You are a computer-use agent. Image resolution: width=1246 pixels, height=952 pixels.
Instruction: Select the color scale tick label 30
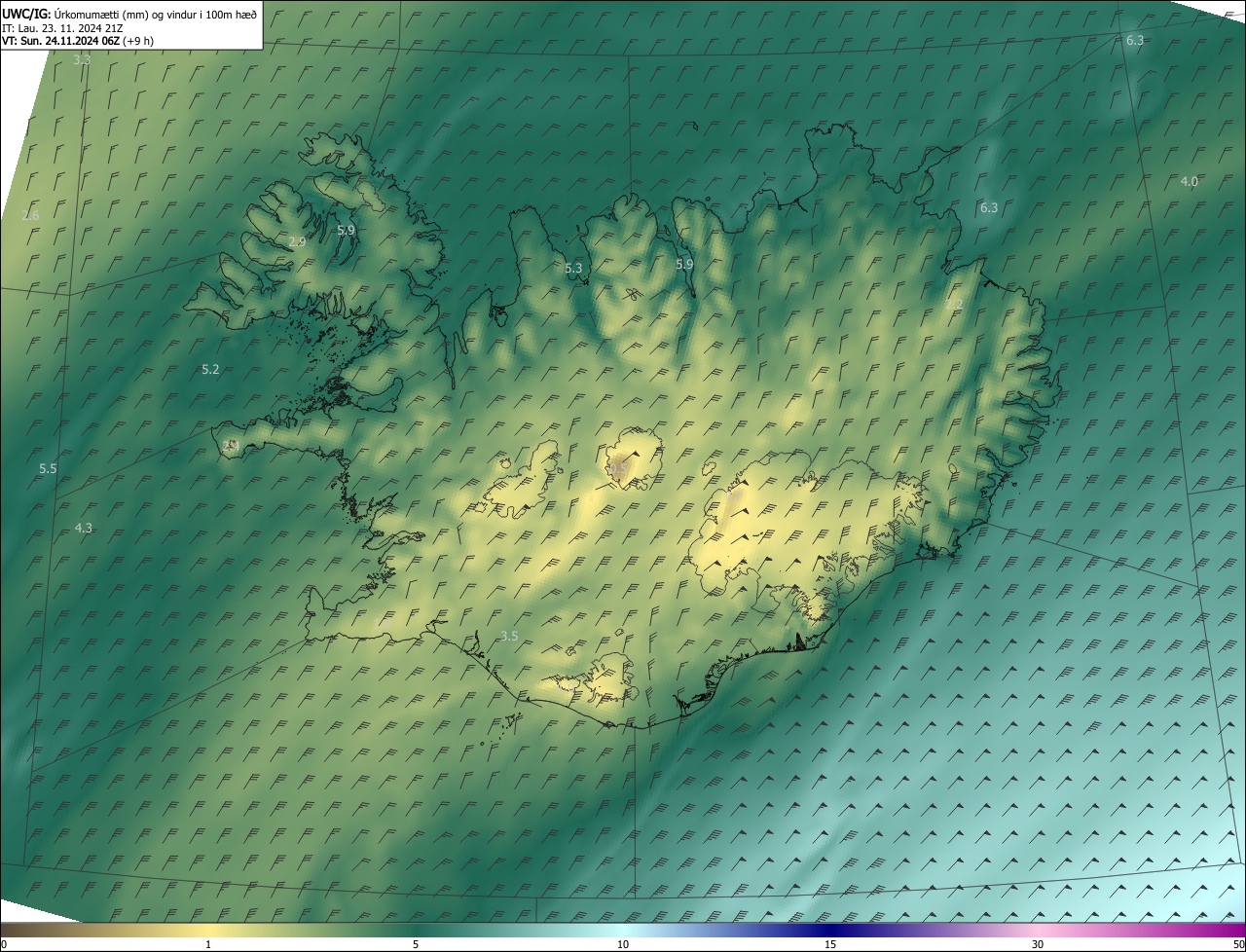point(1038,944)
